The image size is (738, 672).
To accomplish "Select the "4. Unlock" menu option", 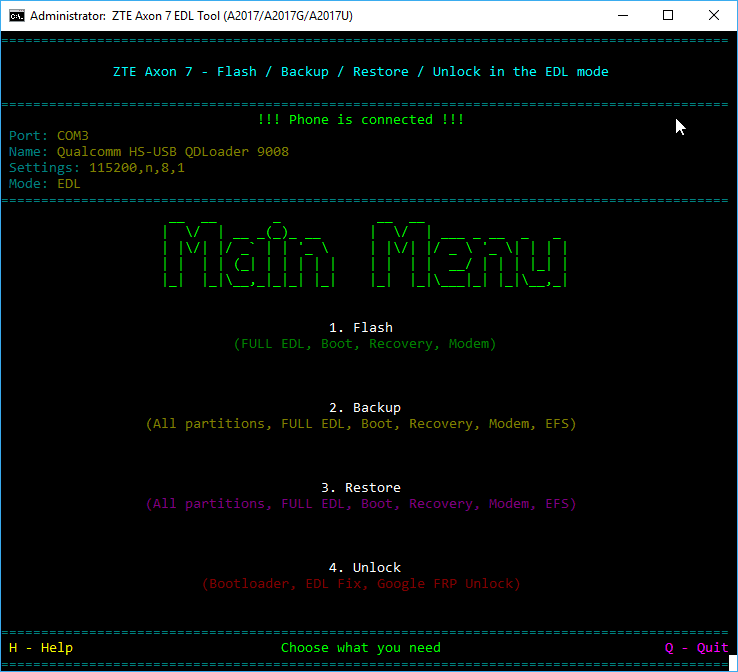I will [x=365, y=568].
